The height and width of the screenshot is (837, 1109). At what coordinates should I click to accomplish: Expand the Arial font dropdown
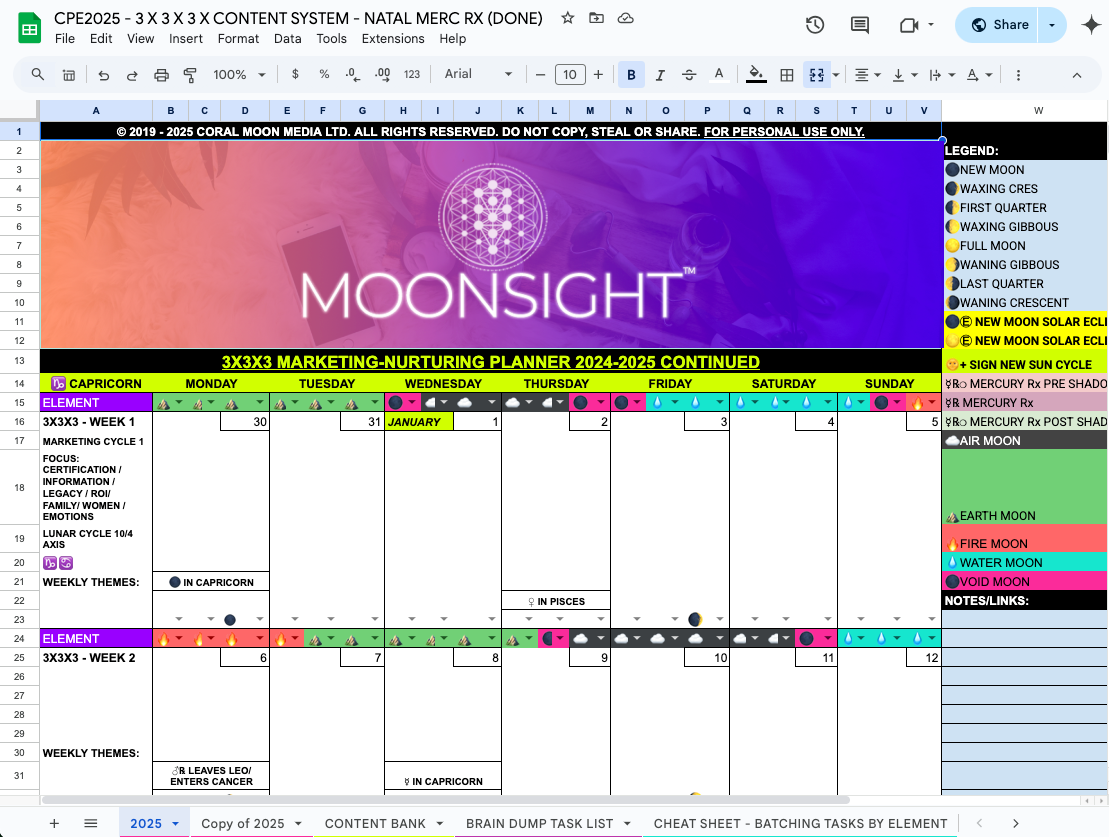(478, 75)
